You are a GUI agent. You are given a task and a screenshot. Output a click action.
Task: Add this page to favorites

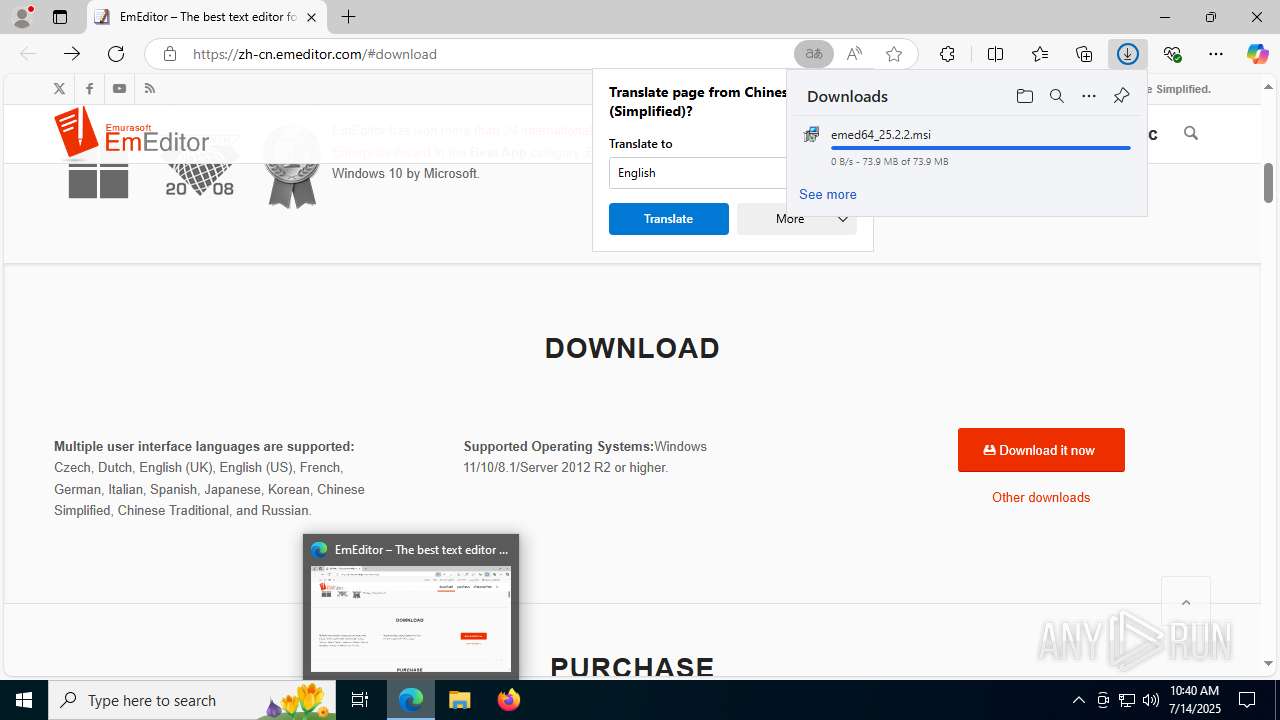pos(894,54)
